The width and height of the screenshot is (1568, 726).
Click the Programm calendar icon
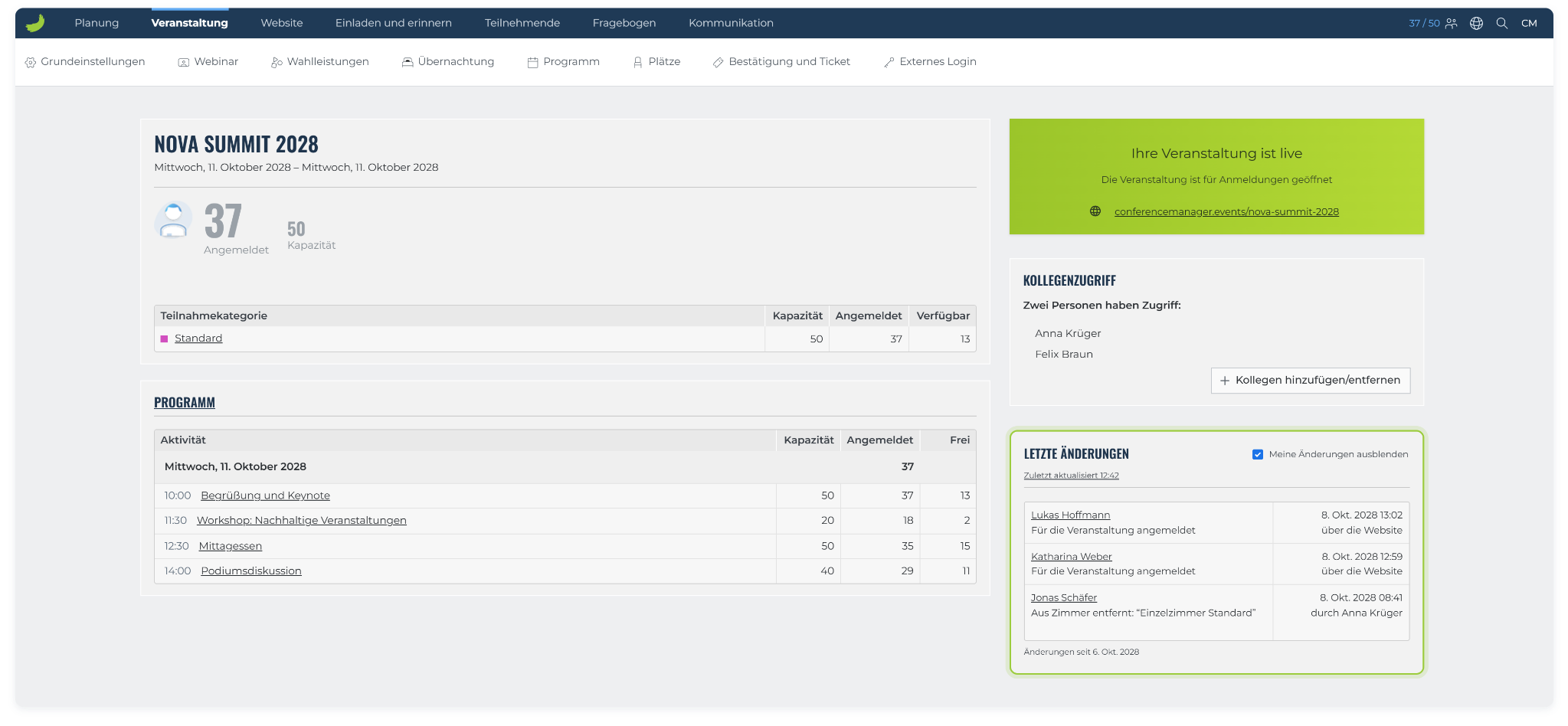click(532, 62)
